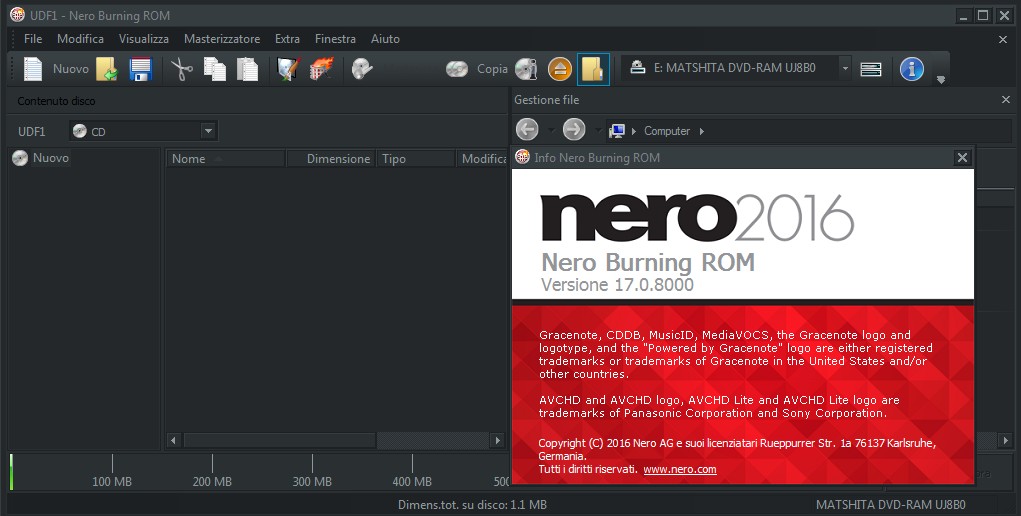Toggle the file browser folder icon
1021x516 pixels.
point(593,69)
